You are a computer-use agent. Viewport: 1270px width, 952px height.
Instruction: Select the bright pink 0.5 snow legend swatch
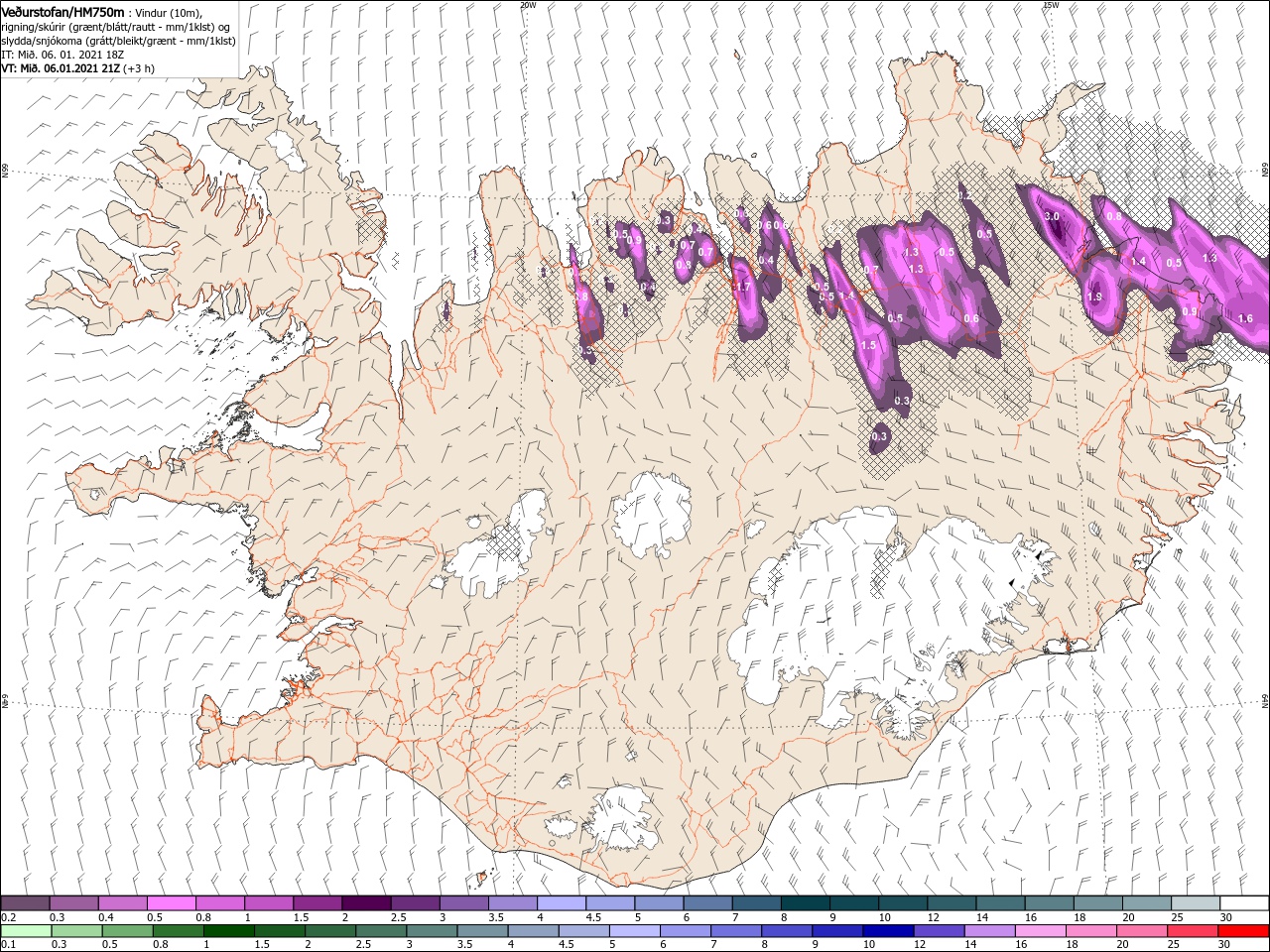[171, 903]
